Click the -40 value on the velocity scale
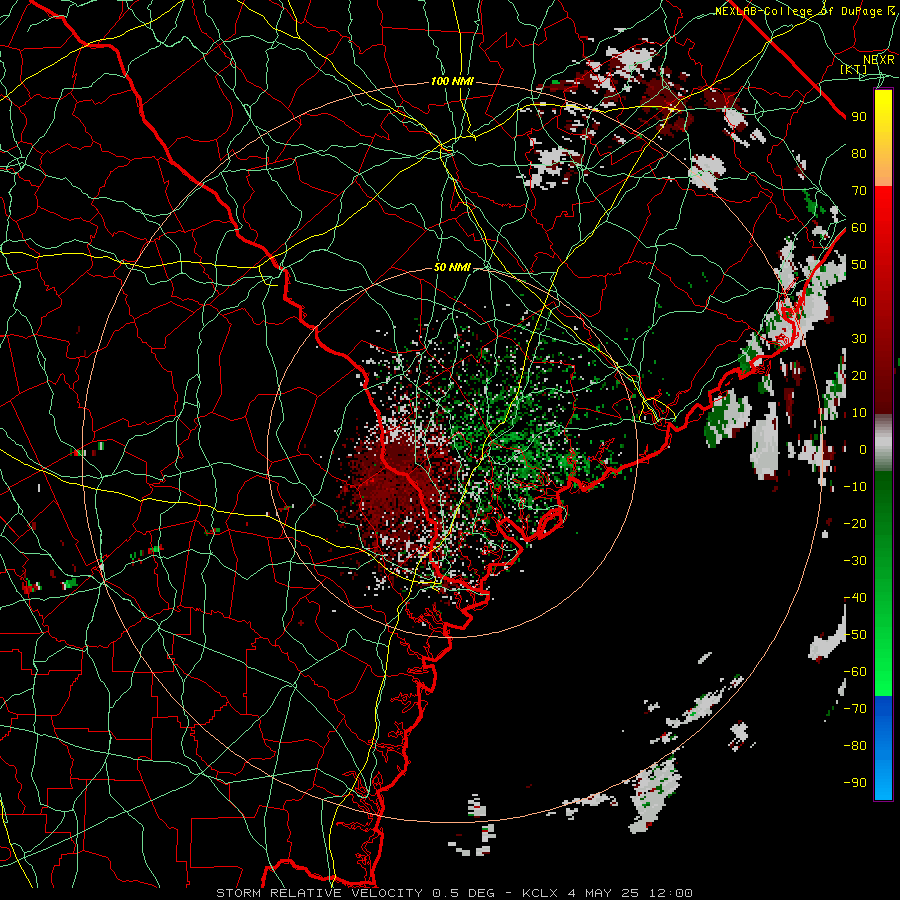Screen dimensions: 900x900 coord(855,598)
